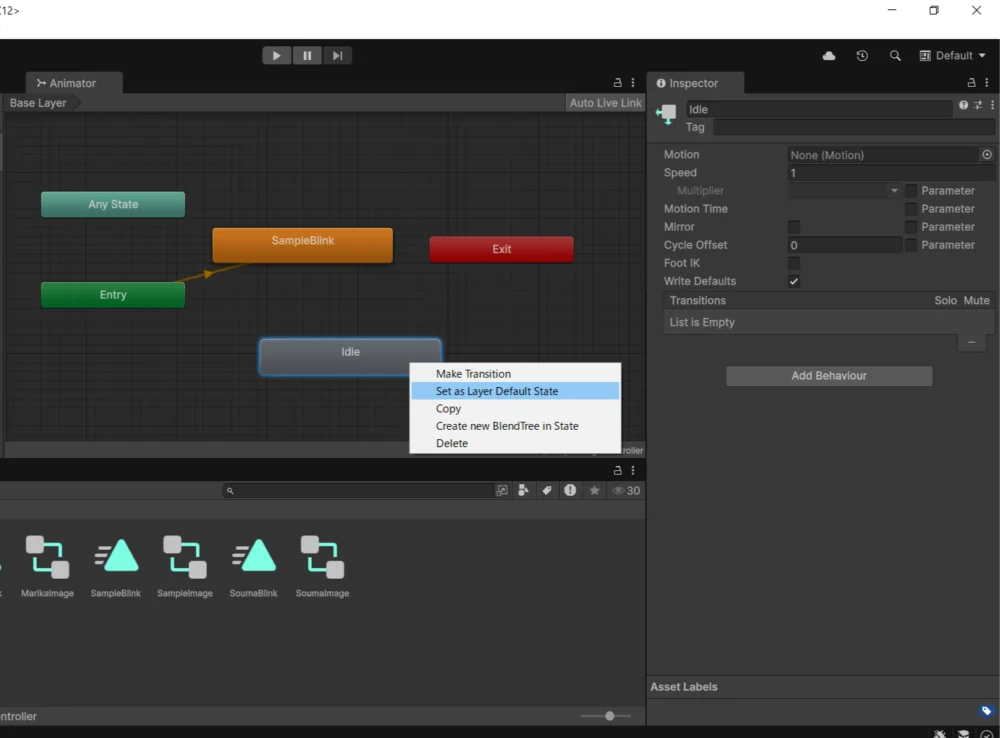The height and width of the screenshot is (738, 1000).
Task: Uncheck Write Defaults checkbox
Action: click(x=794, y=281)
